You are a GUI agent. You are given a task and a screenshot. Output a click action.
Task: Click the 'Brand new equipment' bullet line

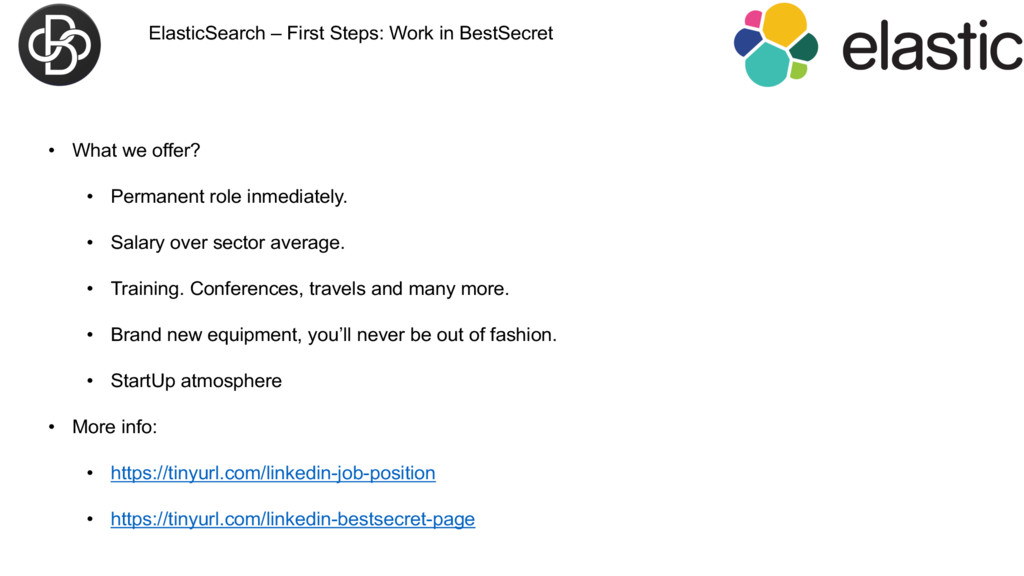pyautogui.click(x=334, y=335)
